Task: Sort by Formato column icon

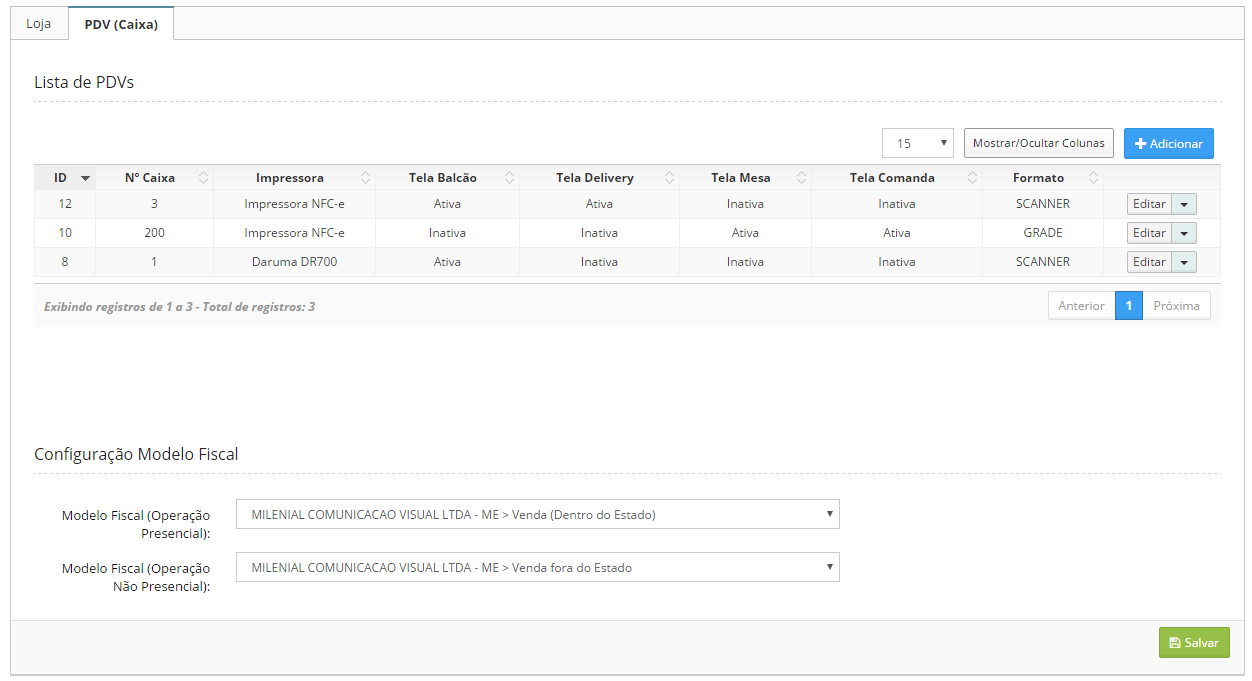Action: [1093, 178]
